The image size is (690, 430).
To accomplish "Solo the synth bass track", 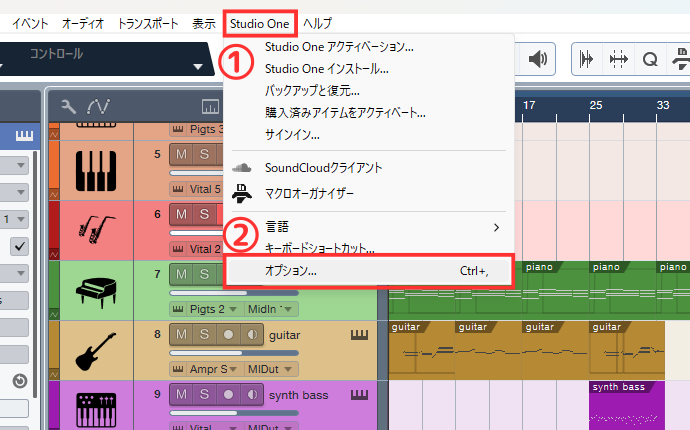I will 204,394.
